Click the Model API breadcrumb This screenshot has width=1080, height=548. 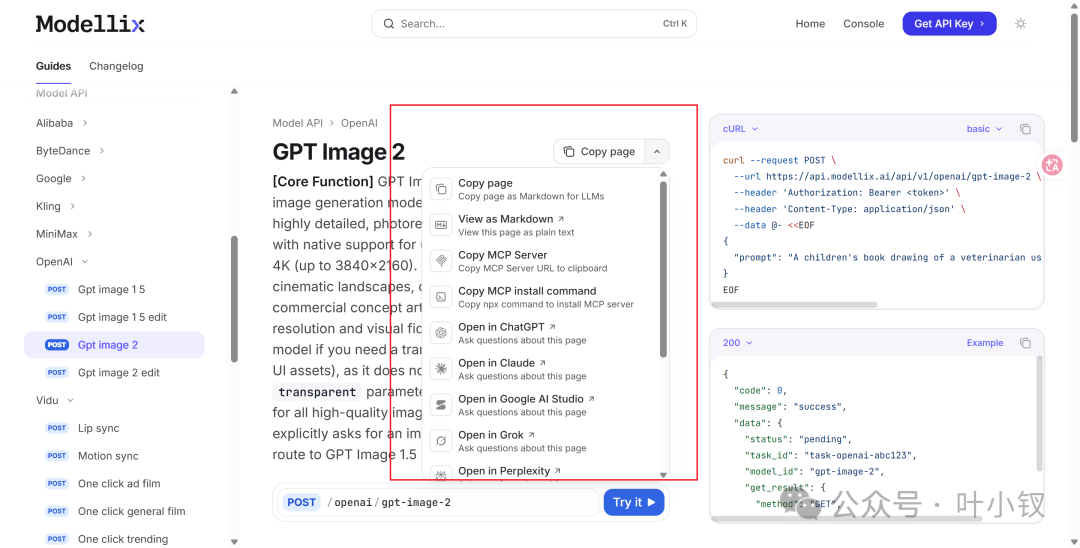coord(298,123)
